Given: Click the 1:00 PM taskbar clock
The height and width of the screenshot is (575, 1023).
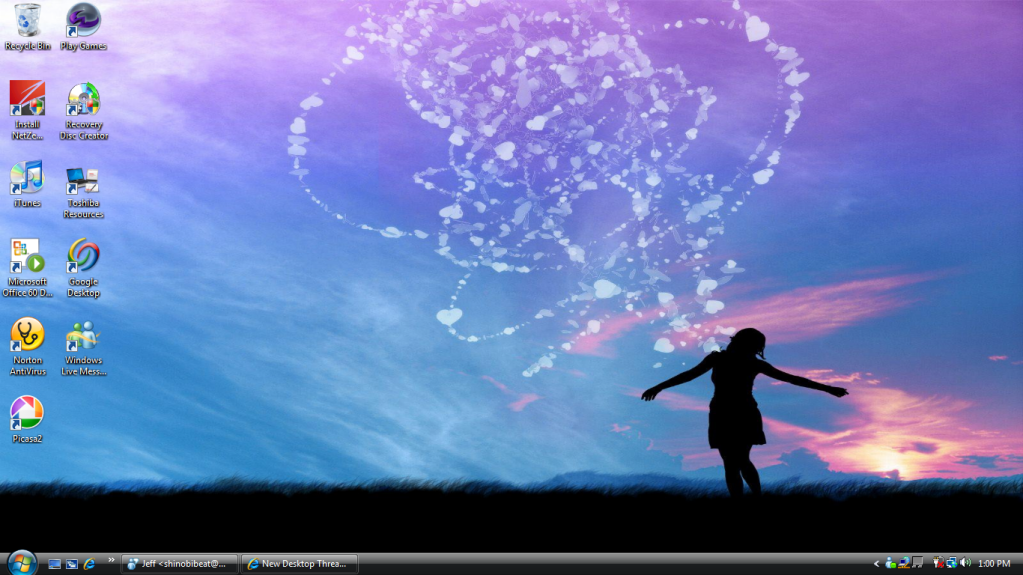Looking at the screenshot, I should pyautogui.click(x=994, y=563).
